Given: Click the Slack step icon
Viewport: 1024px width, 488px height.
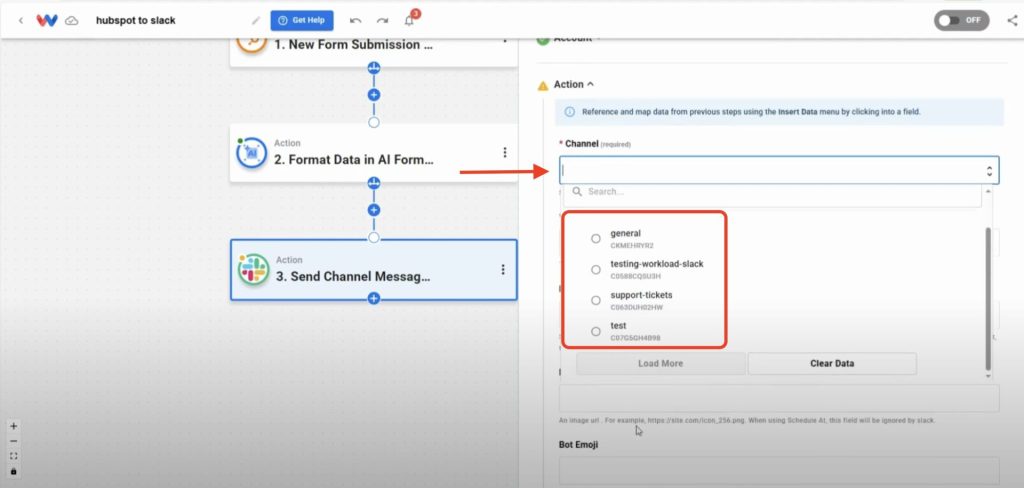Looking at the screenshot, I should point(253,269).
